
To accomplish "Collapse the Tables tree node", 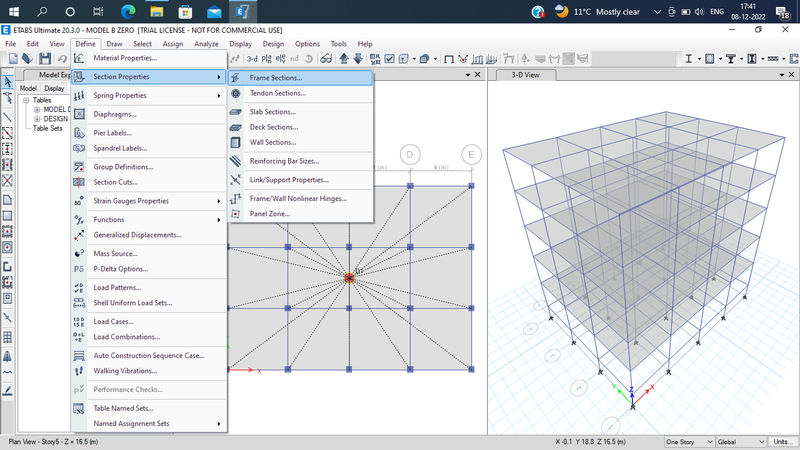I will point(26,101).
